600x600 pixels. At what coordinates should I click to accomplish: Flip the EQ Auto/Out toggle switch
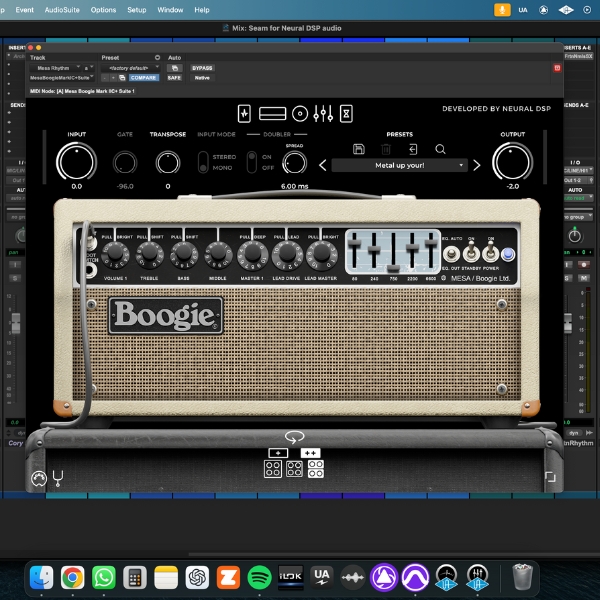[451, 254]
